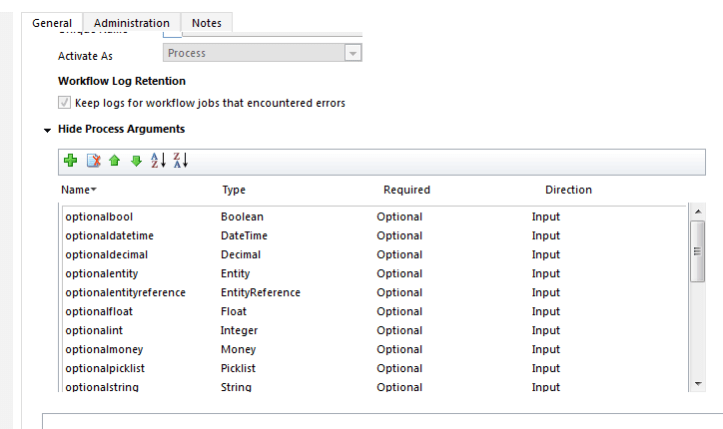Click the arguments list scrollbar thumb
Image resolution: width=723 pixels, height=429 pixels.
[x=697, y=251]
